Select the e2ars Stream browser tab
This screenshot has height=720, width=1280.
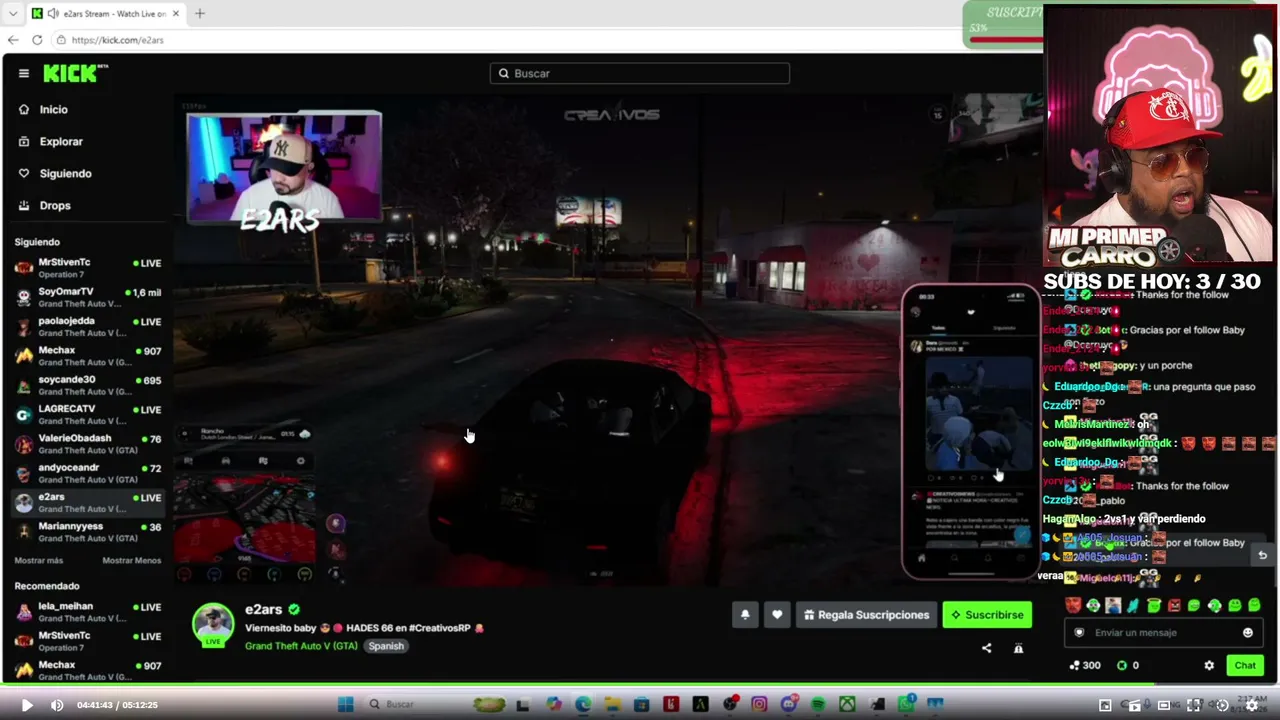point(106,13)
